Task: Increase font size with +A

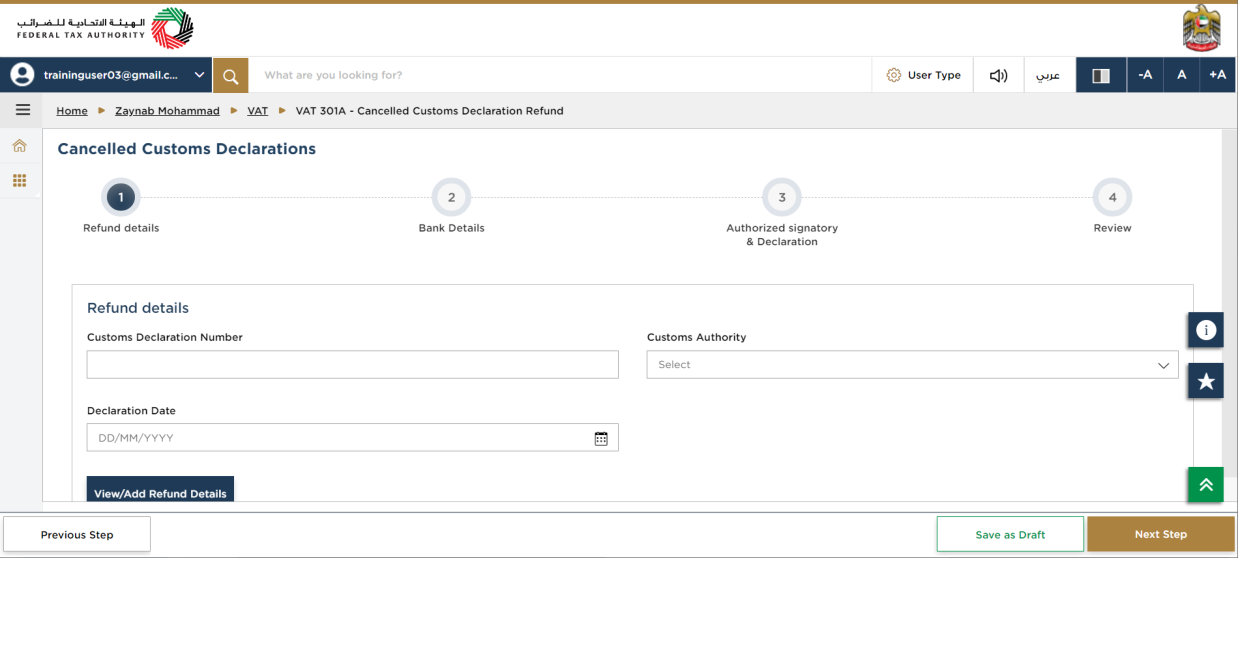Action: (x=1217, y=75)
